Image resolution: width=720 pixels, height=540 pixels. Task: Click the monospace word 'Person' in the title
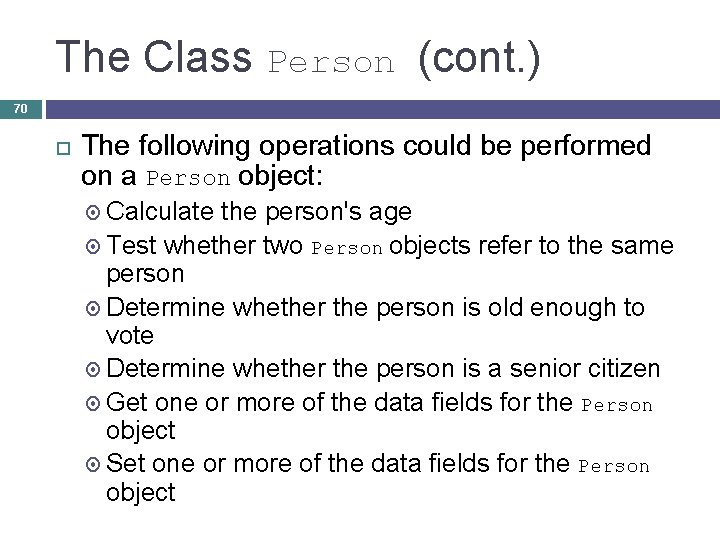[331, 62]
